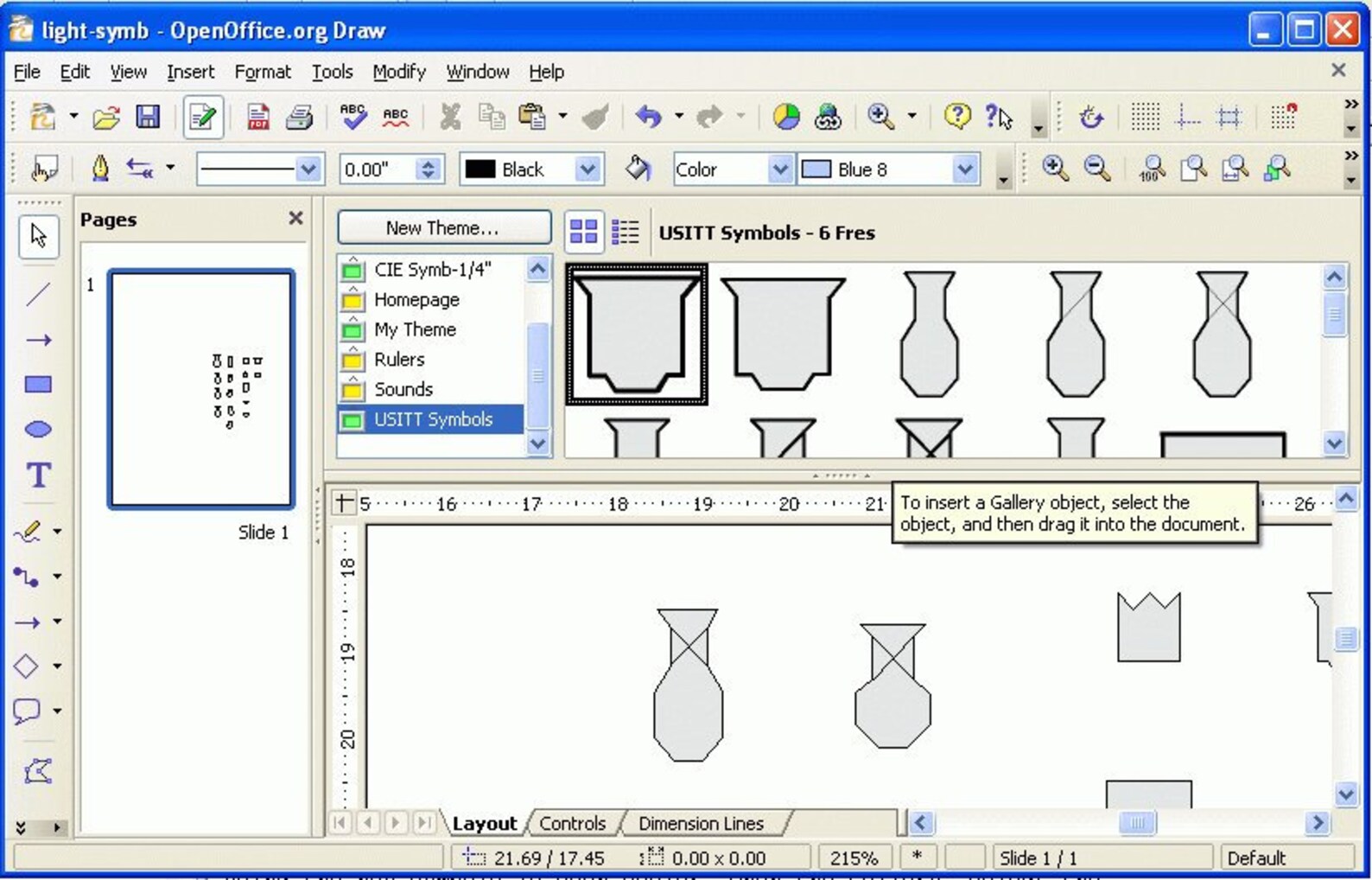The width and height of the screenshot is (1372, 880).
Task: Pick the Ellipse shape tool
Action: 38,430
